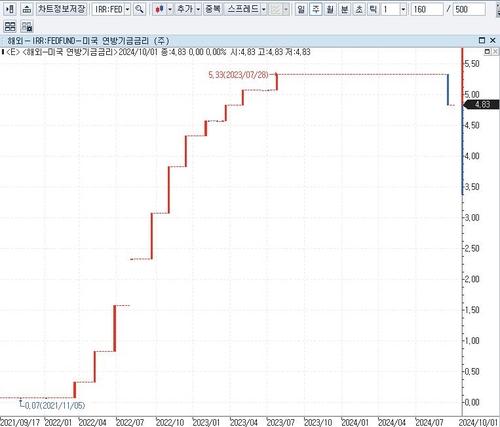Click the total count field showing 500

(469, 9)
